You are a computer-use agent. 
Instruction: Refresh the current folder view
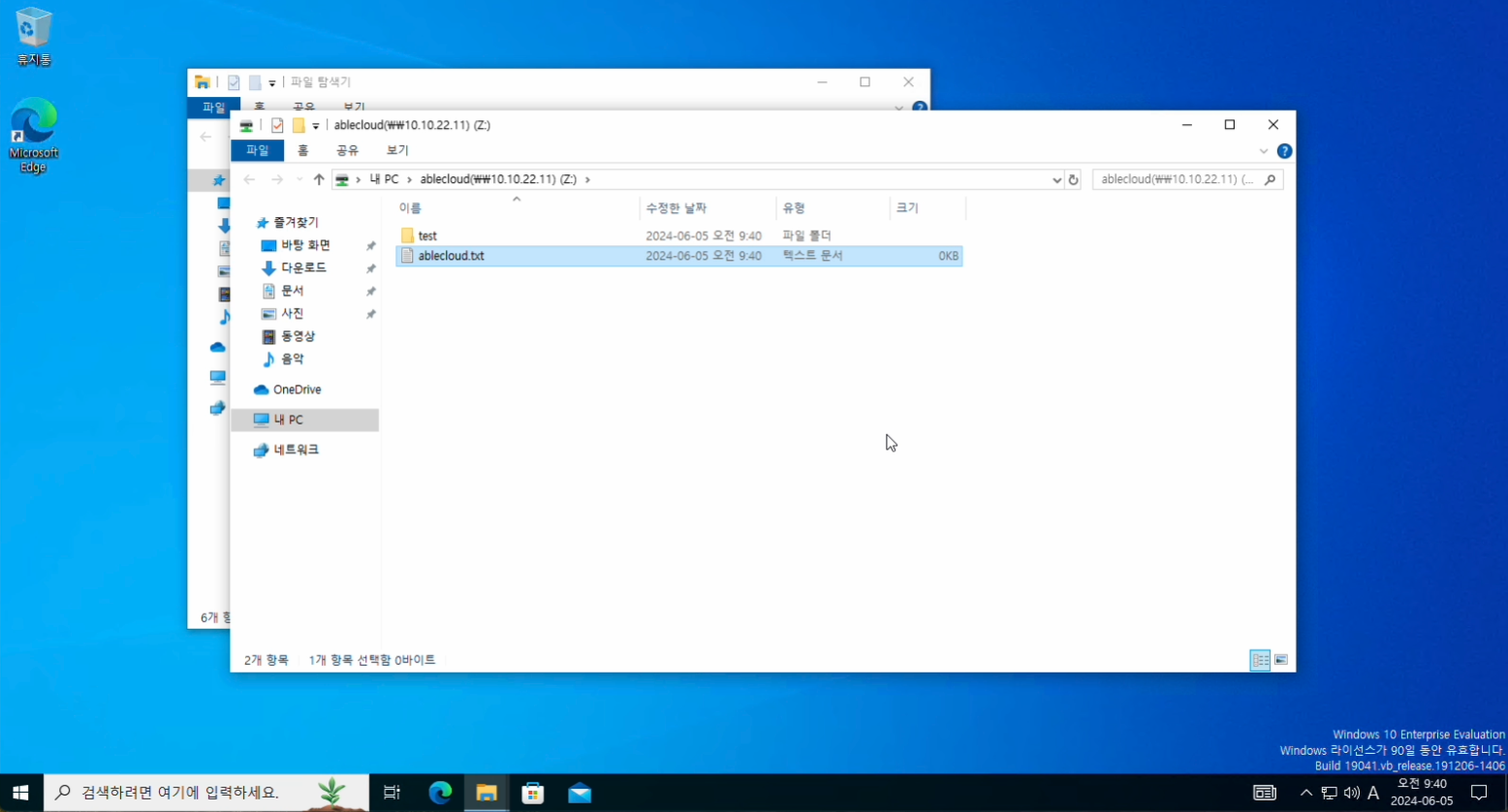point(1073,179)
